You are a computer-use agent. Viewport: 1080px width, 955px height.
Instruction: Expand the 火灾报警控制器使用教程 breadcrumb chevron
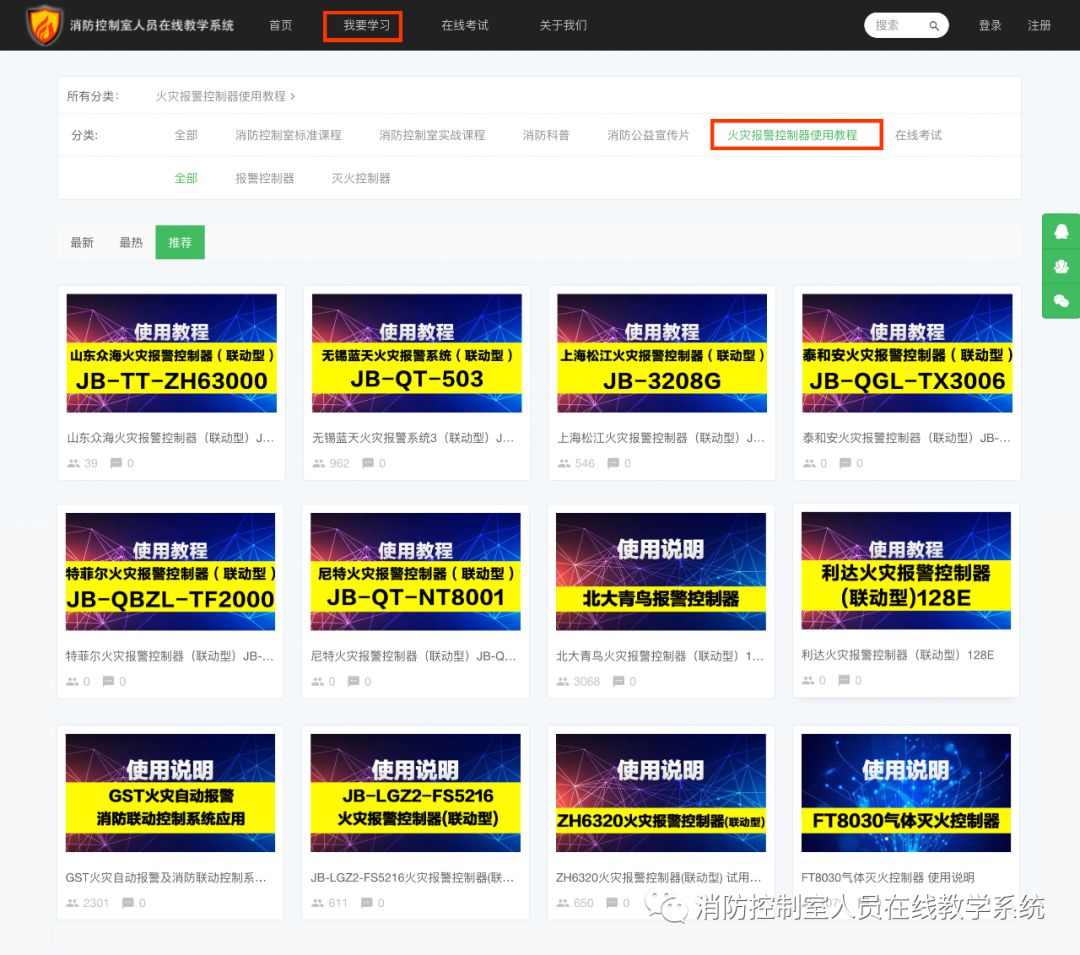pyautogui.click(x=293, y=96)
